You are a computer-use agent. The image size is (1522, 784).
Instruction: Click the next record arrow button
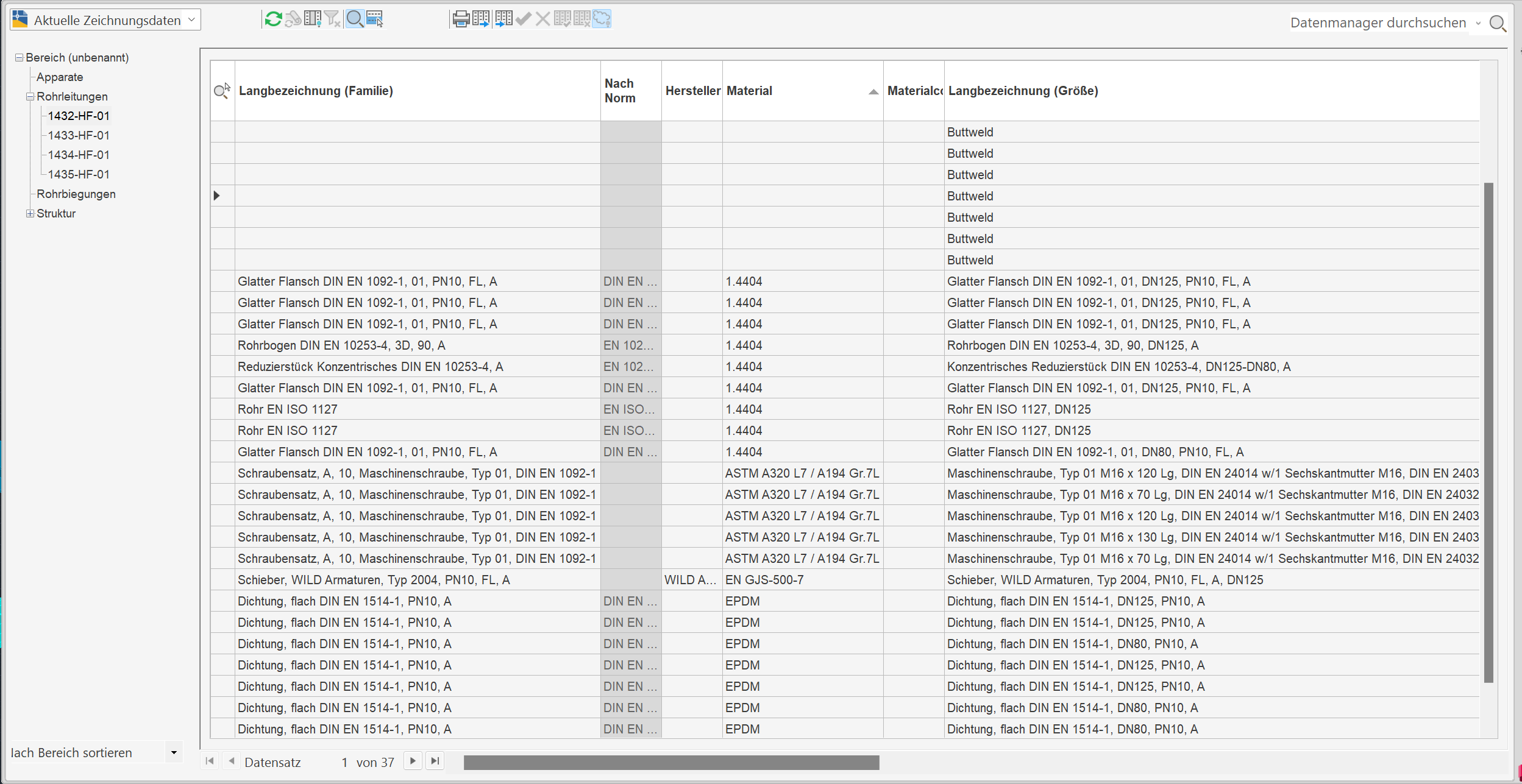[413, 761]
